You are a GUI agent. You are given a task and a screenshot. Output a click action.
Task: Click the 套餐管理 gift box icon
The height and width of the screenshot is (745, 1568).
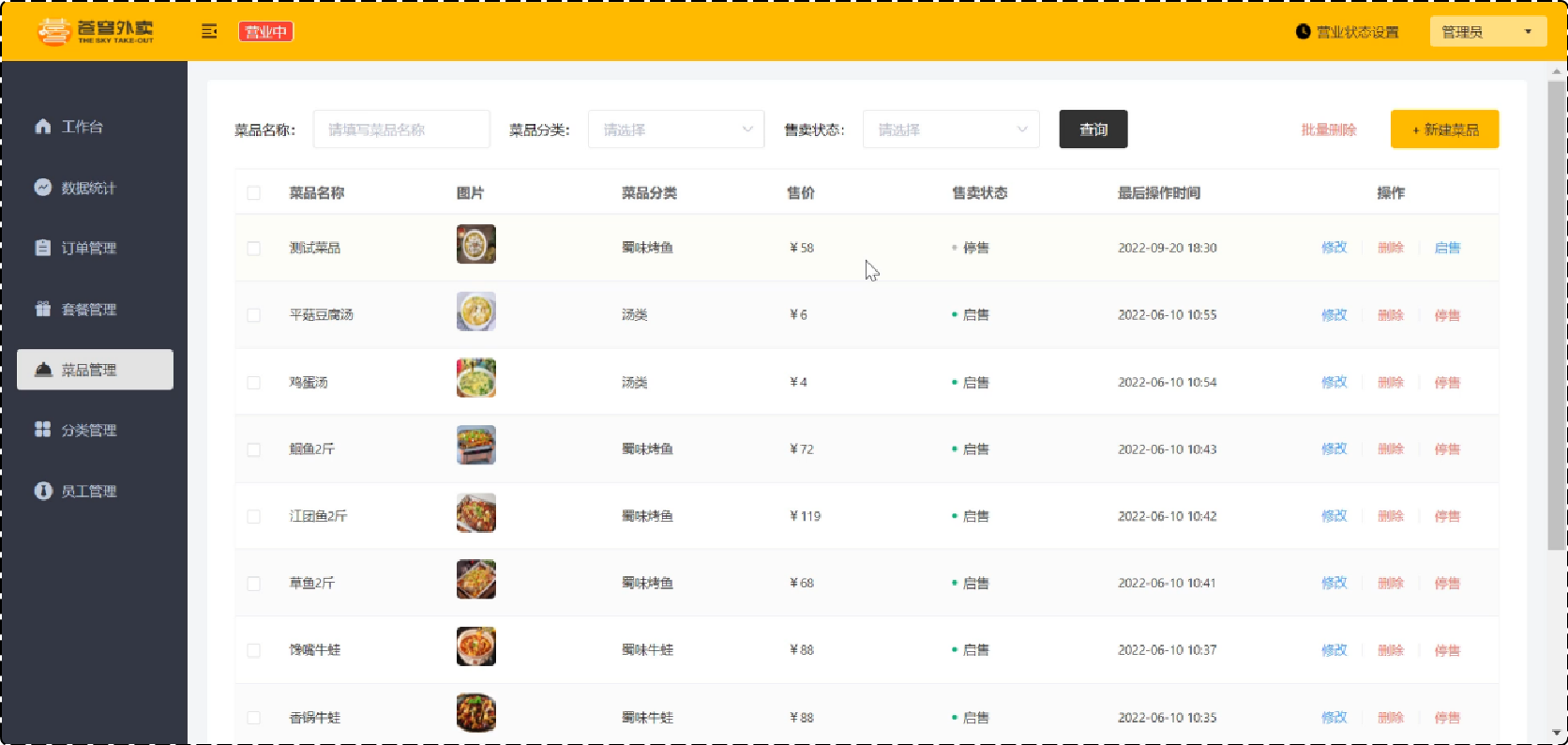pyautogui.click(x=43, y=309)
